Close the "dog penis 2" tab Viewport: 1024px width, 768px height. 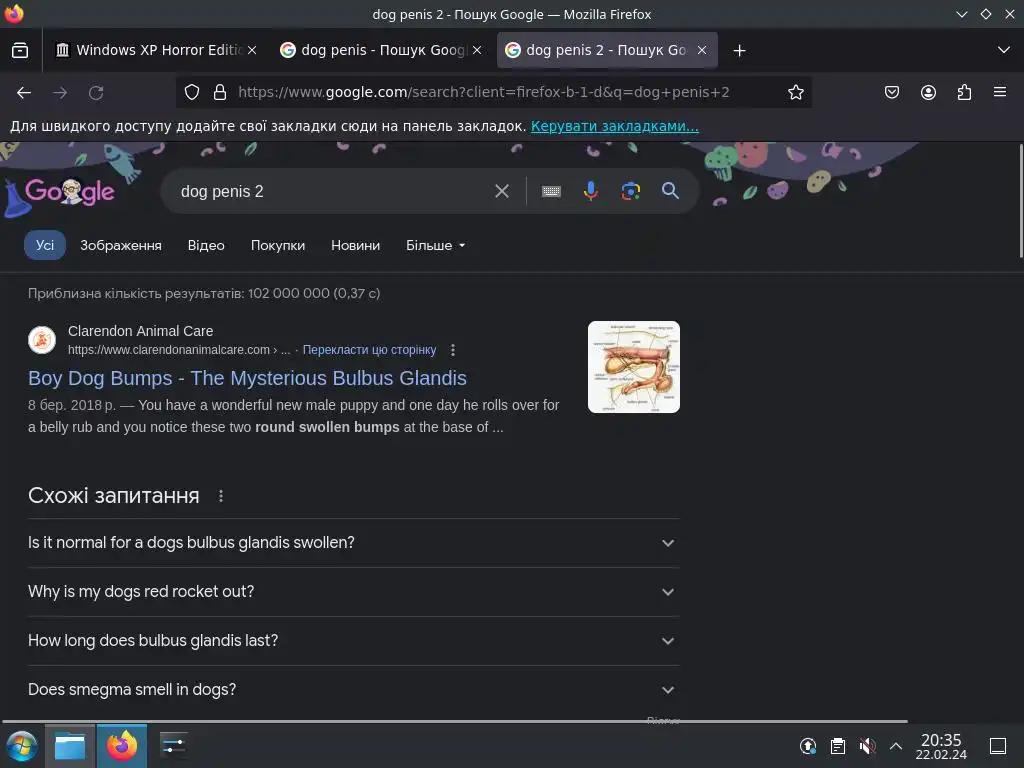pos(701,50)
